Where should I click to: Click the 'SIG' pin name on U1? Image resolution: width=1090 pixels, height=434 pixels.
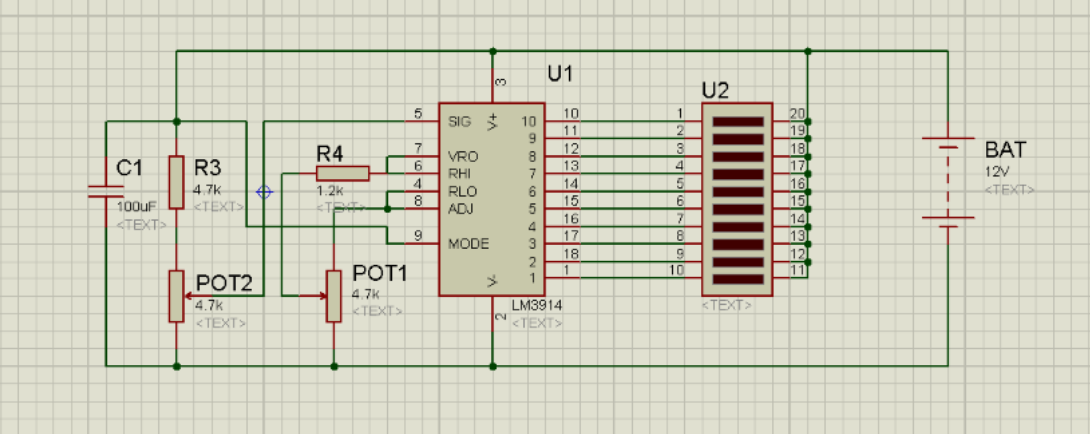click(459, 122)
